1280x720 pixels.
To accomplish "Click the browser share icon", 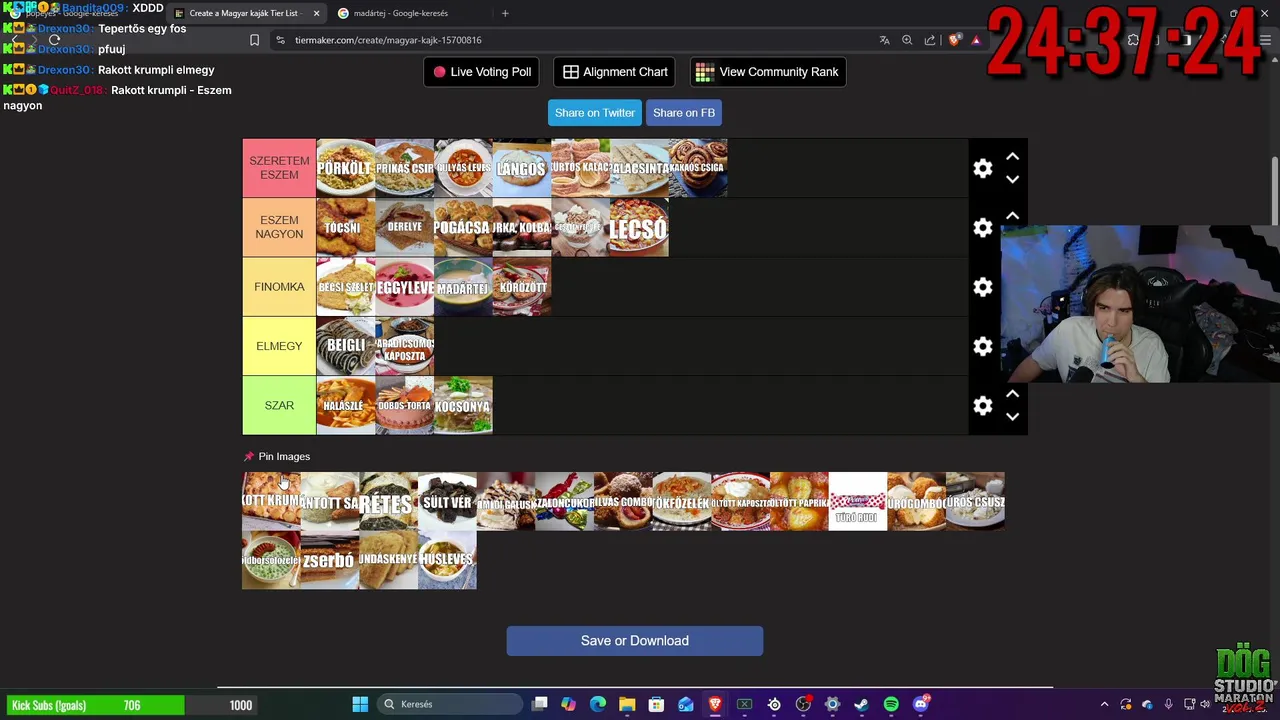I will point(930,40).
